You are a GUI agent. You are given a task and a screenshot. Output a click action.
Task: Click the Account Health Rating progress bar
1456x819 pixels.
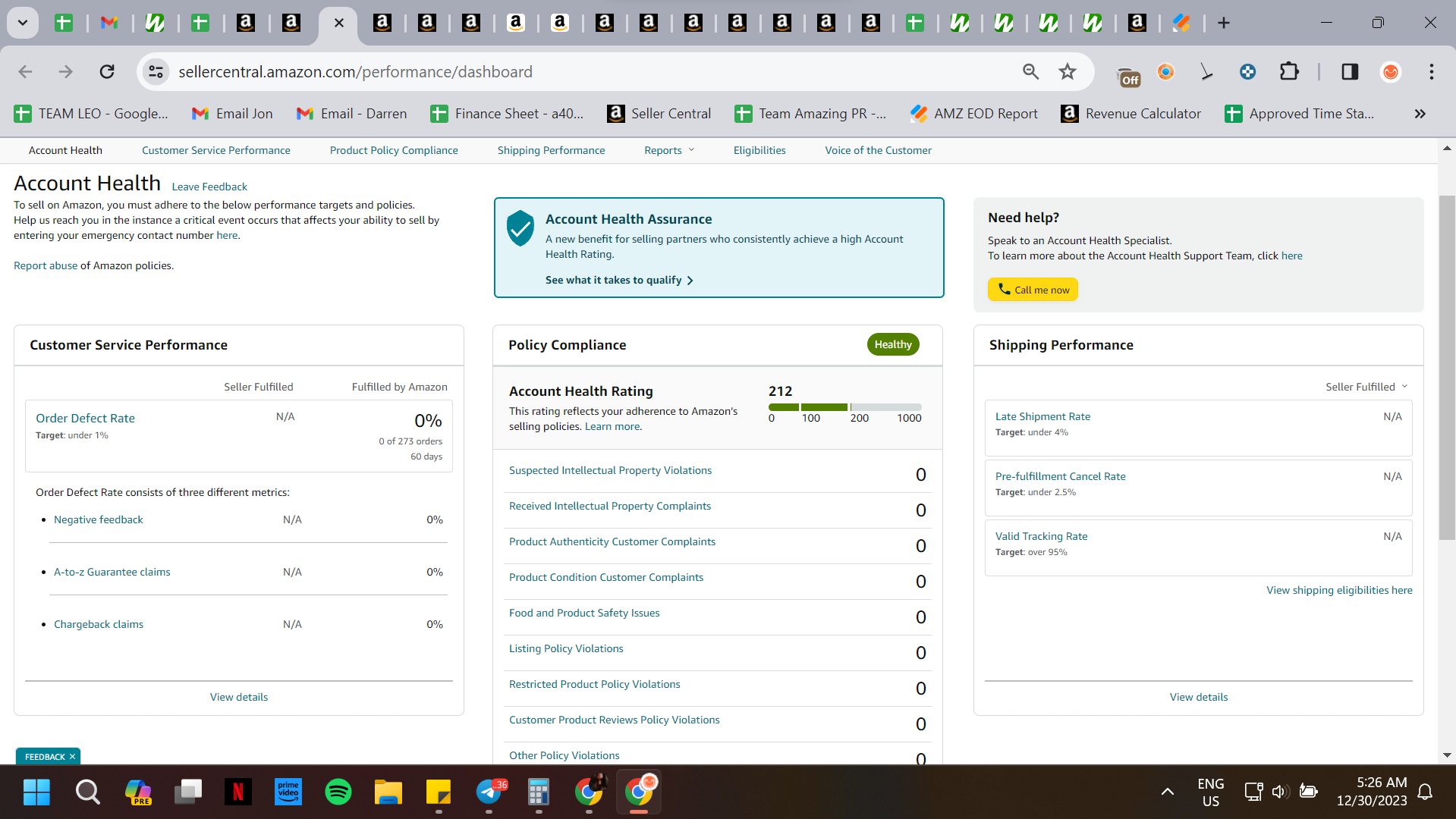pyautogui.click(x=845, y=407)
